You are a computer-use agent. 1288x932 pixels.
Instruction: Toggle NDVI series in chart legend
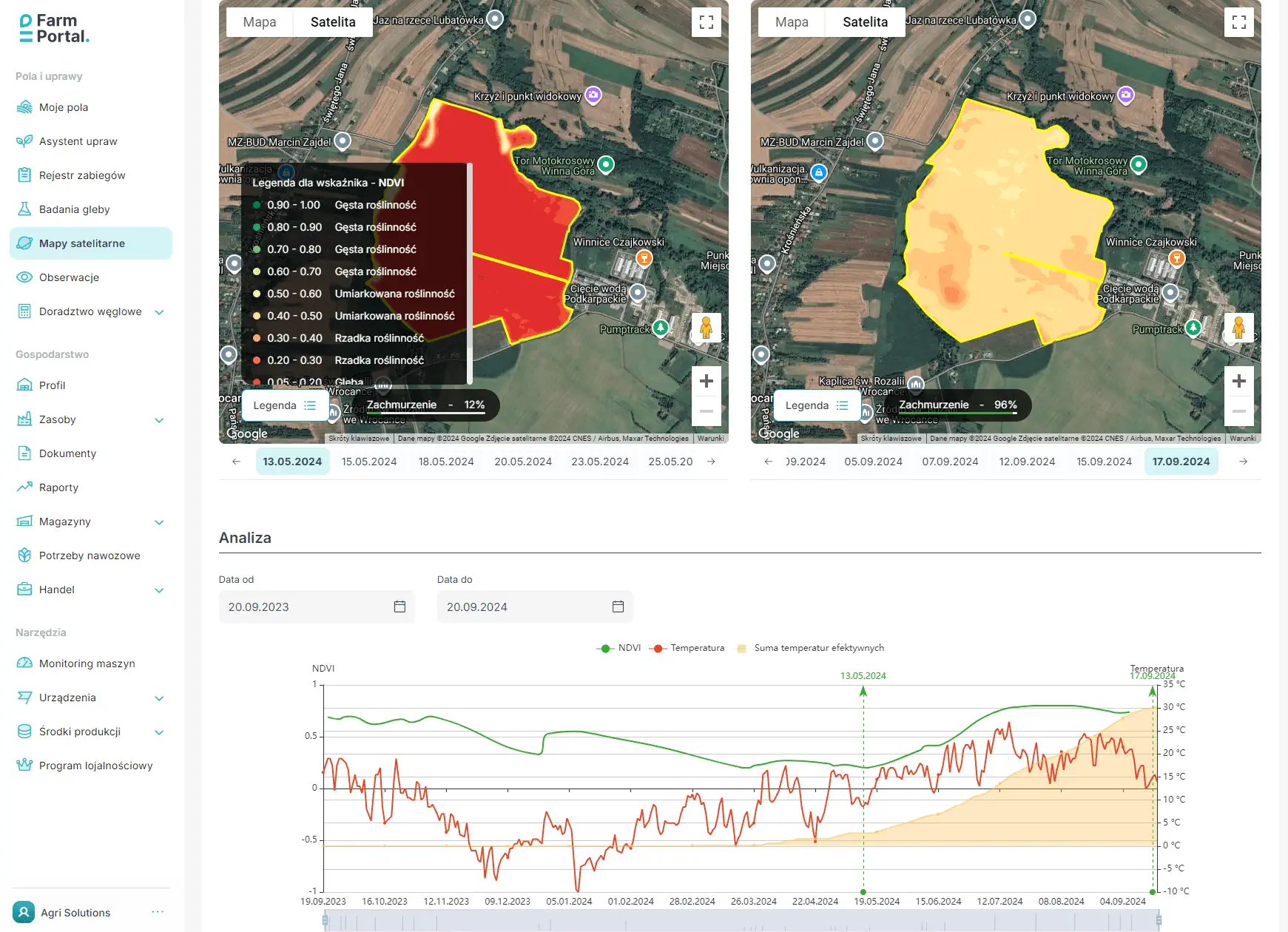click(x=618, y=648)
